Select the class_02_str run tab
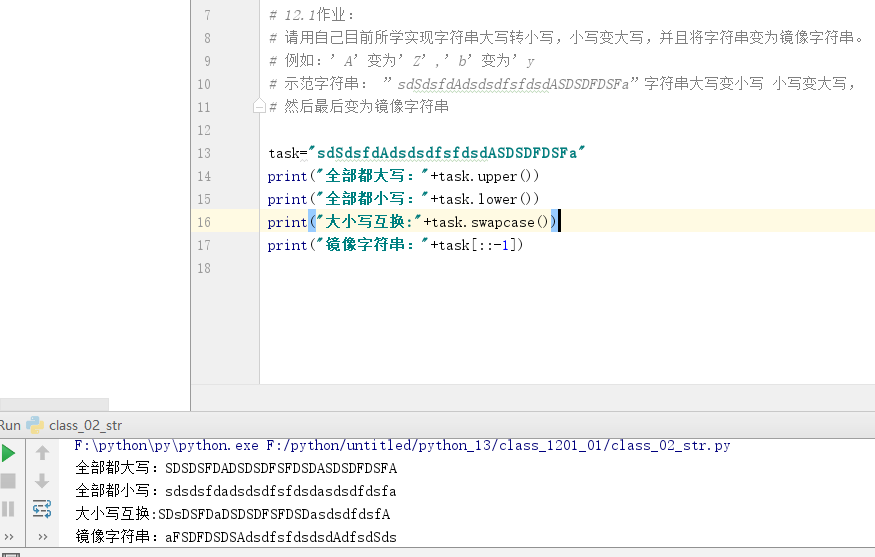The image size is (875, 557). [85, 424]
